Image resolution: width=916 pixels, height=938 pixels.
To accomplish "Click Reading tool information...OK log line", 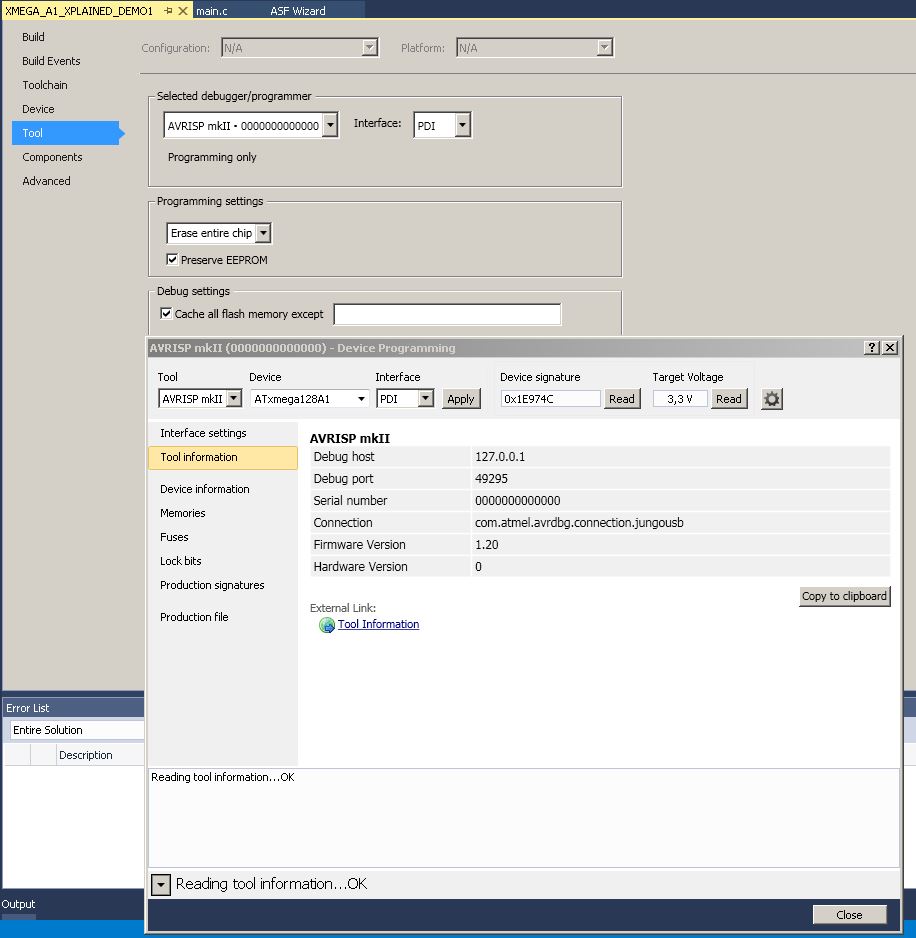I will point(223,777).
